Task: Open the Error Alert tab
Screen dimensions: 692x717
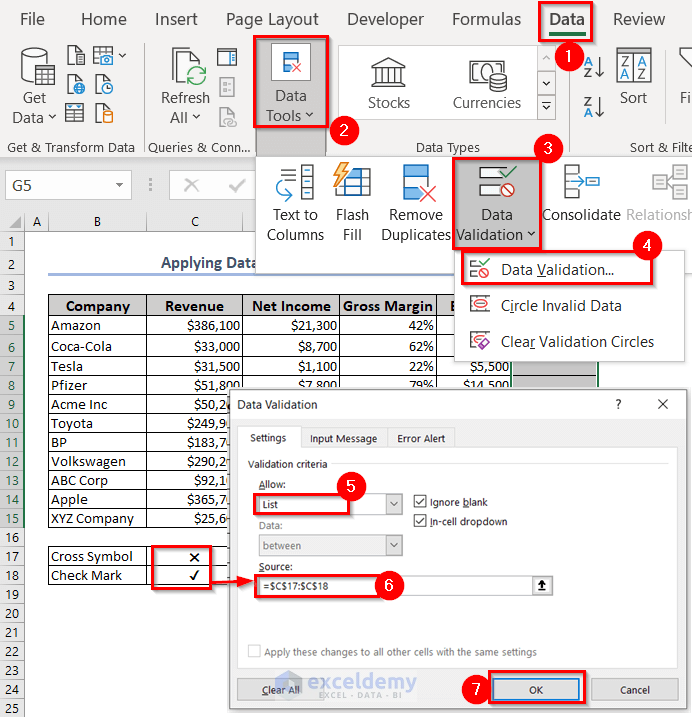Action: pyautogui.click(x=421, y=439)
